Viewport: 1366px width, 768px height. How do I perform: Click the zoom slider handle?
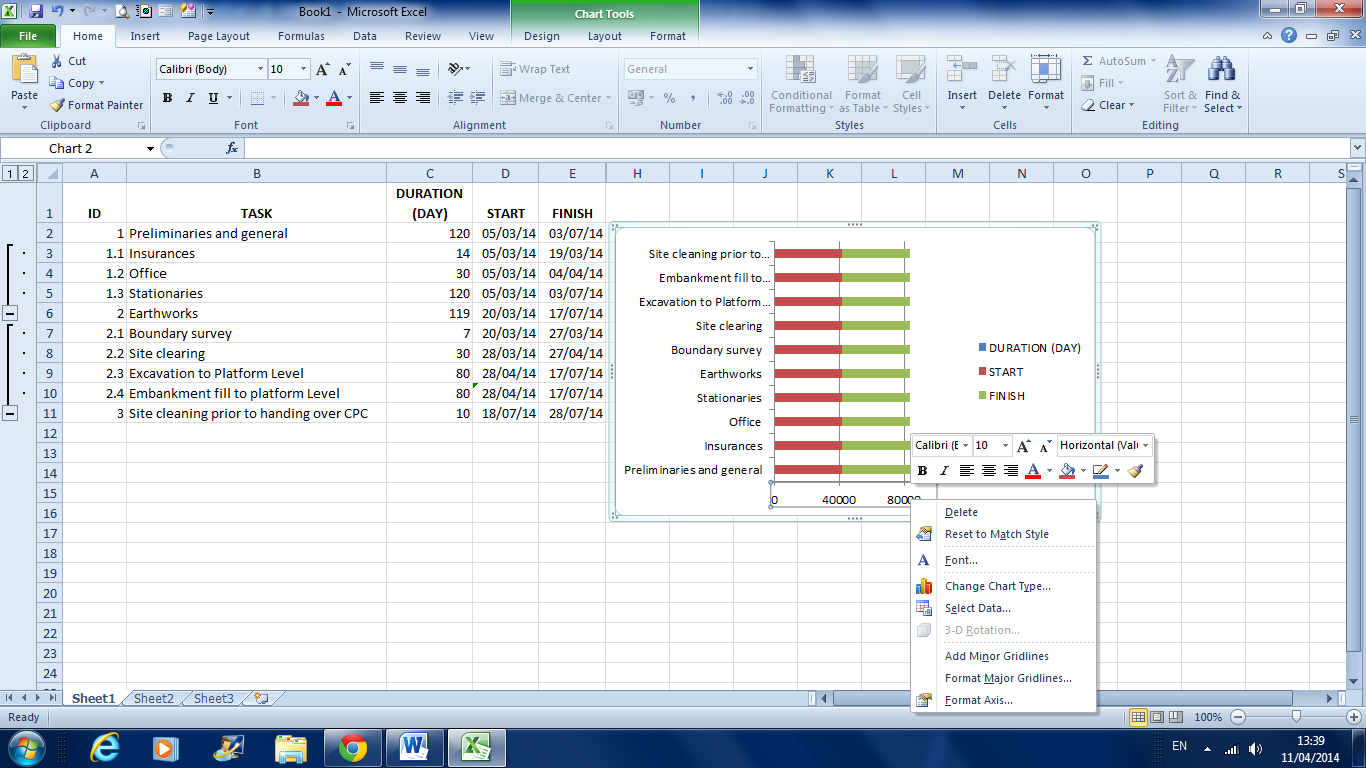click(1296, 717)
